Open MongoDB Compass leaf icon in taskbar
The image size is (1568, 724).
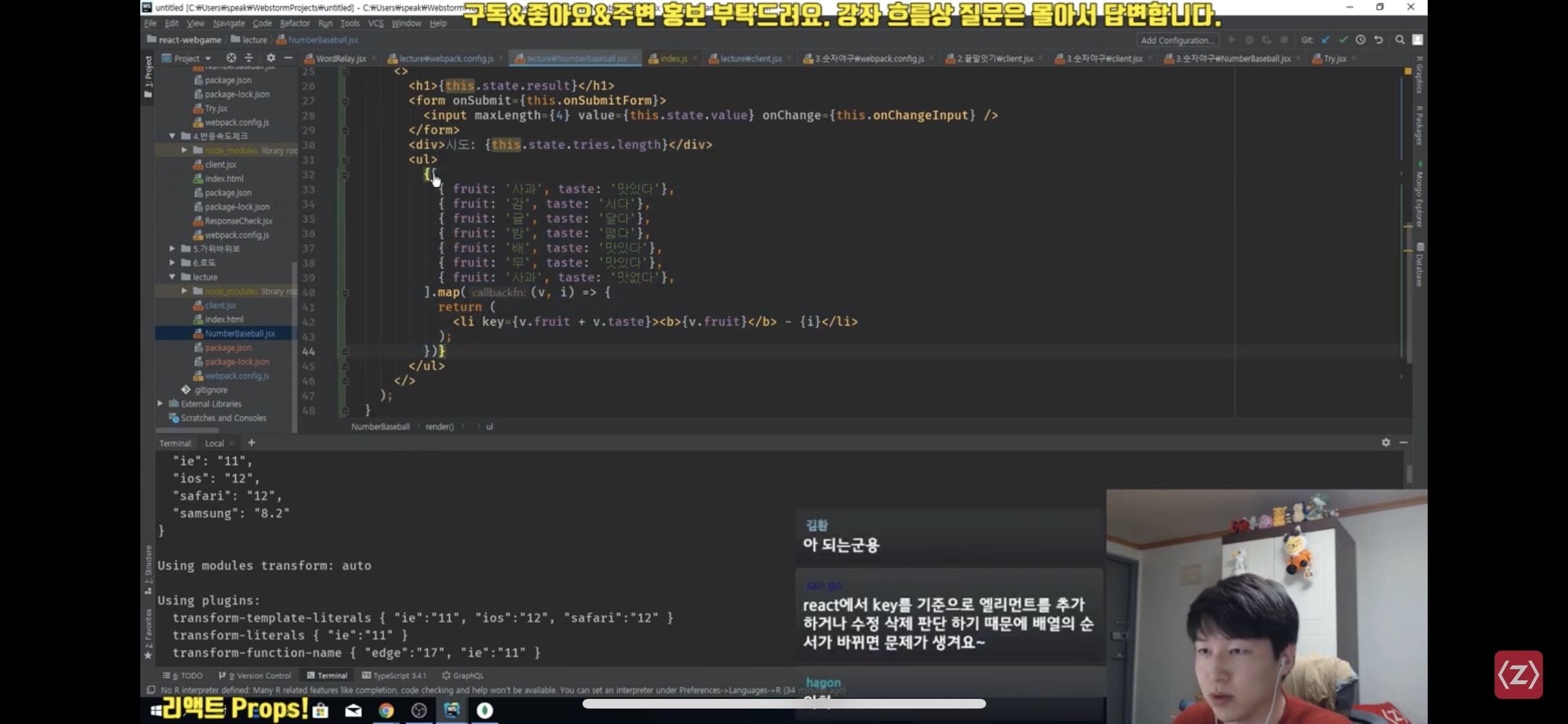point(485,710)
